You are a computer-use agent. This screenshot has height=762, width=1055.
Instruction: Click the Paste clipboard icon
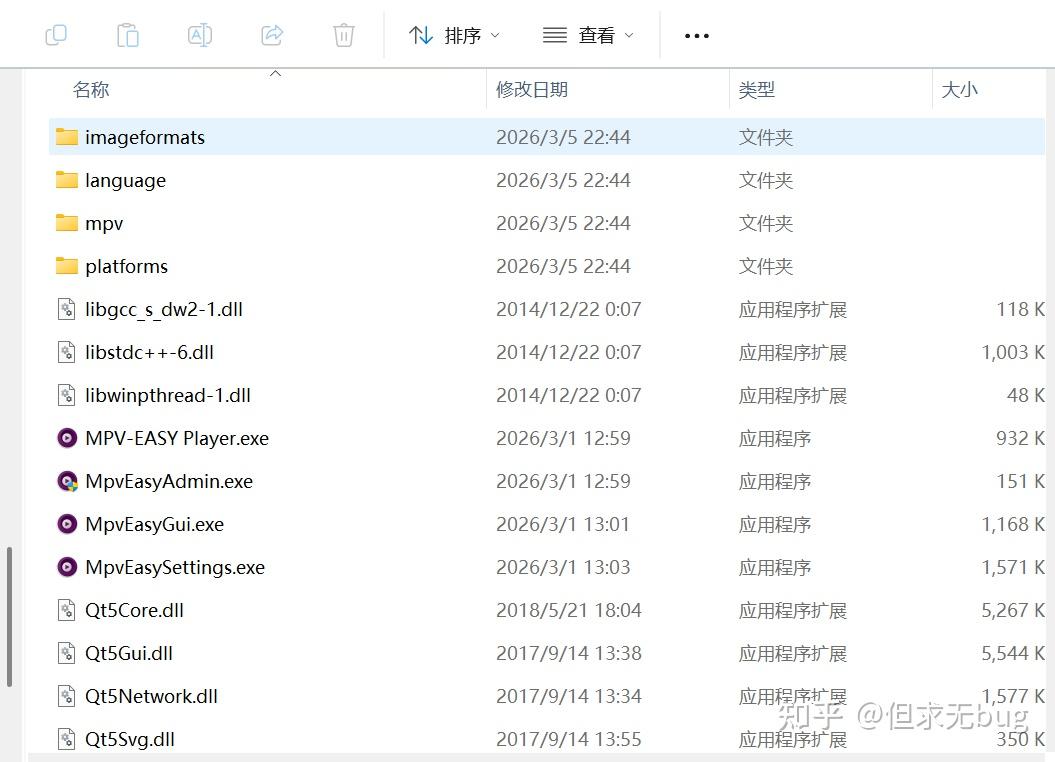[x=128, y=35]
